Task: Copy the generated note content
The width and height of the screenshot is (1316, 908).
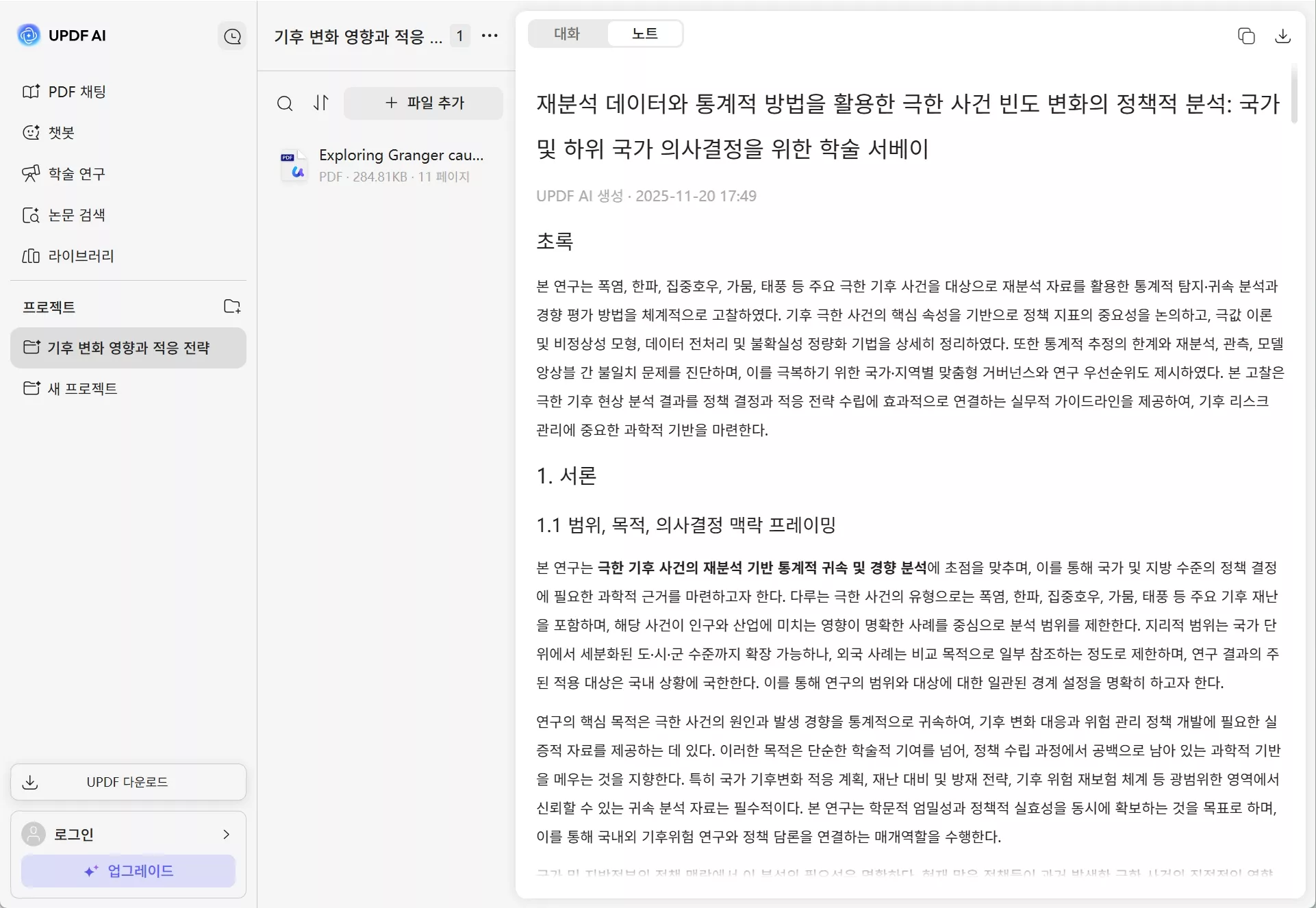Action: (x=1246, y=36)
